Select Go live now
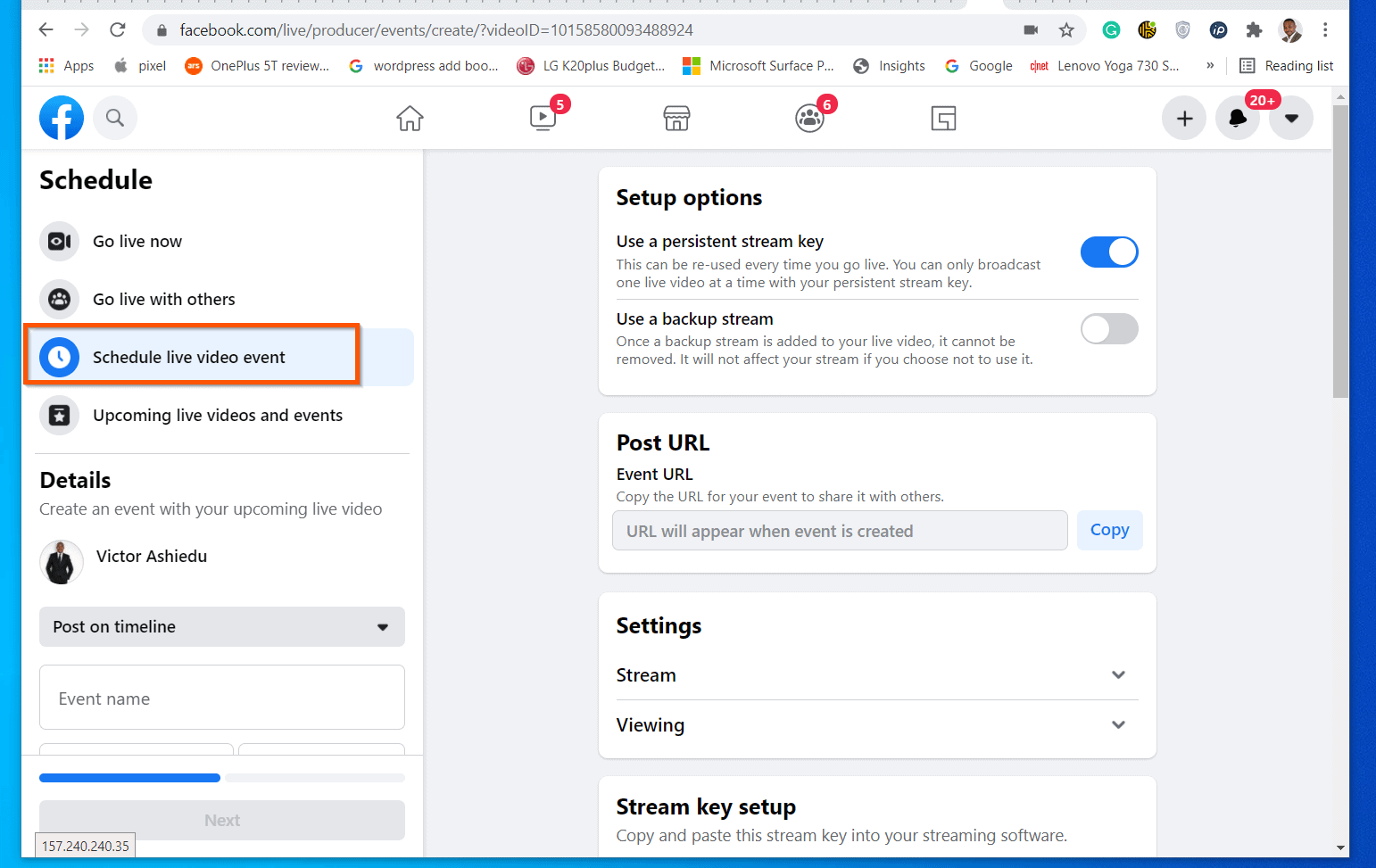The image size is (1376, 868). pyautogui.click(x=222, y=241)
